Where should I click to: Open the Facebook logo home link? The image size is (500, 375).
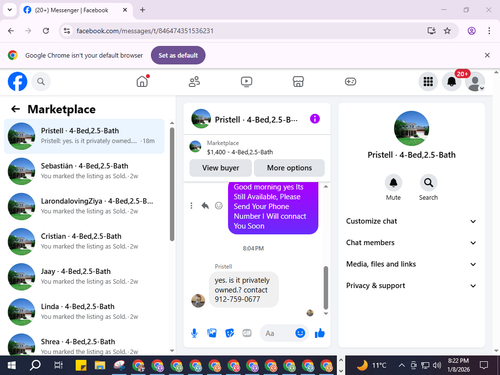click(17, 81)
